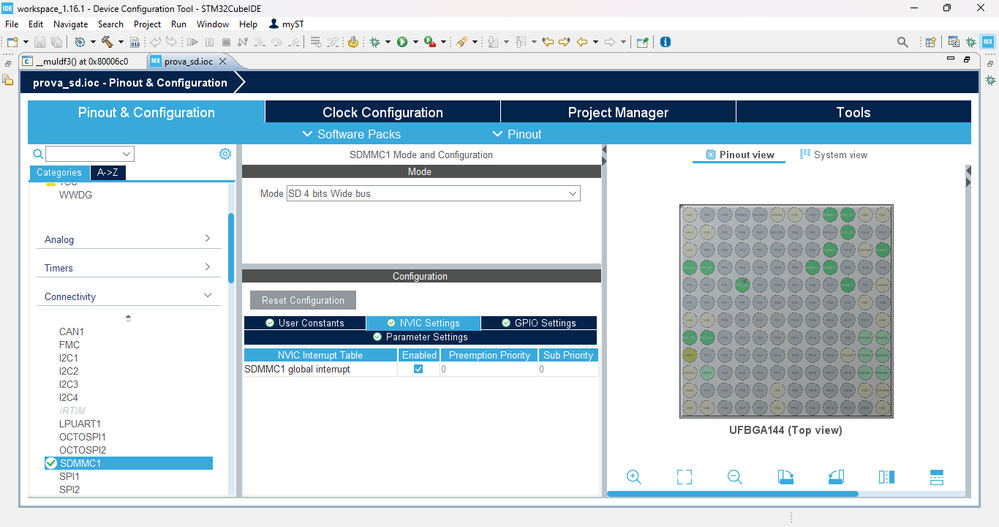The image size is (999, 527).
Task: Click the myST account icon
Action: pyautogui.click(x=273, y=24)
